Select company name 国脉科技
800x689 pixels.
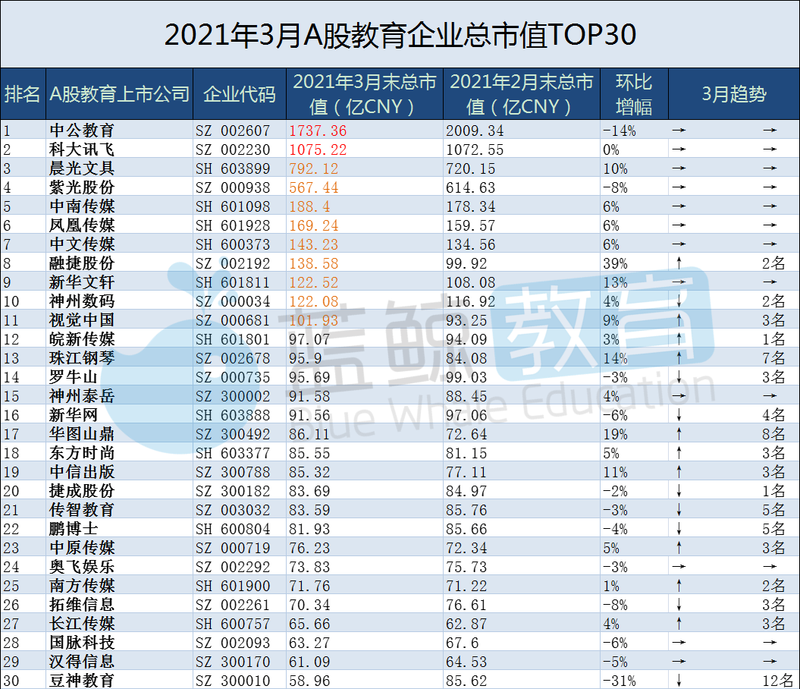[x=82, y=643]
